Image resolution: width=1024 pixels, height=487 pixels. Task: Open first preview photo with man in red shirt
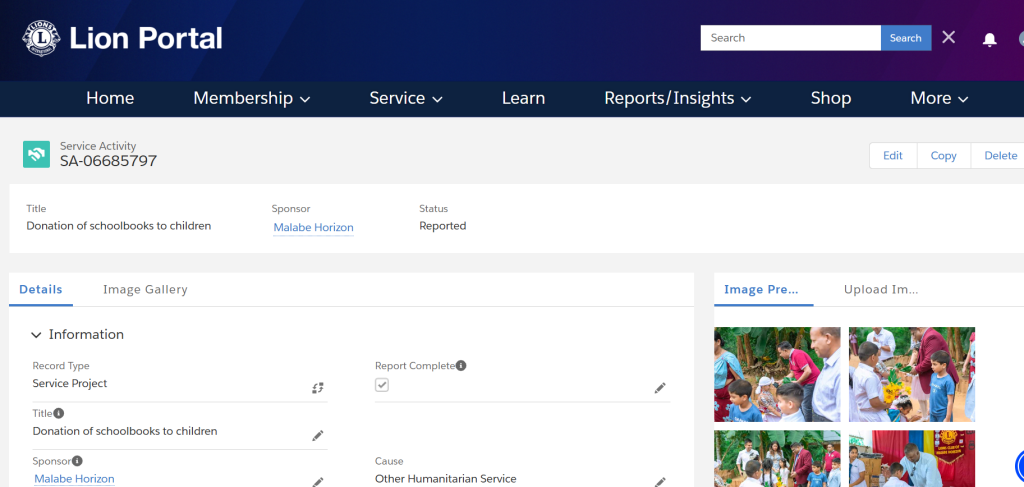pos(777,375)
